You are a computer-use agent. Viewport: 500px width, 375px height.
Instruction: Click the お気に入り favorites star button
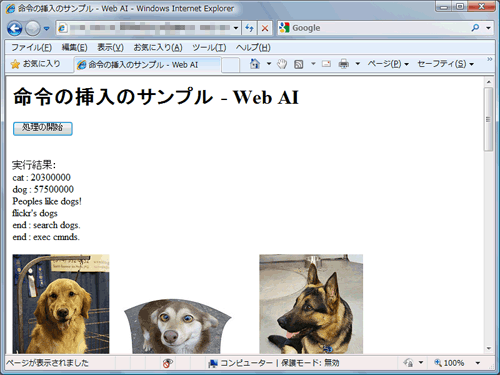pos(35,64)
